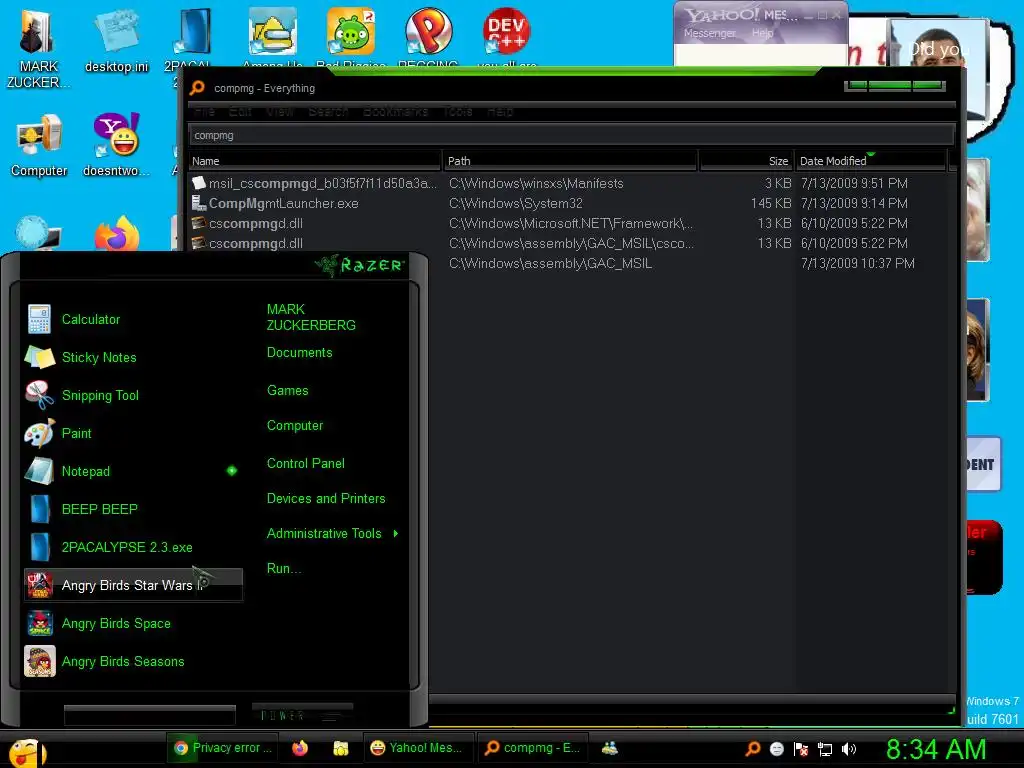This screenshot has width=1024, height=768.
Task: Select the Yahoo doesntwo... desktop icon
Action: pyautogui.click(x=116, y=145)
